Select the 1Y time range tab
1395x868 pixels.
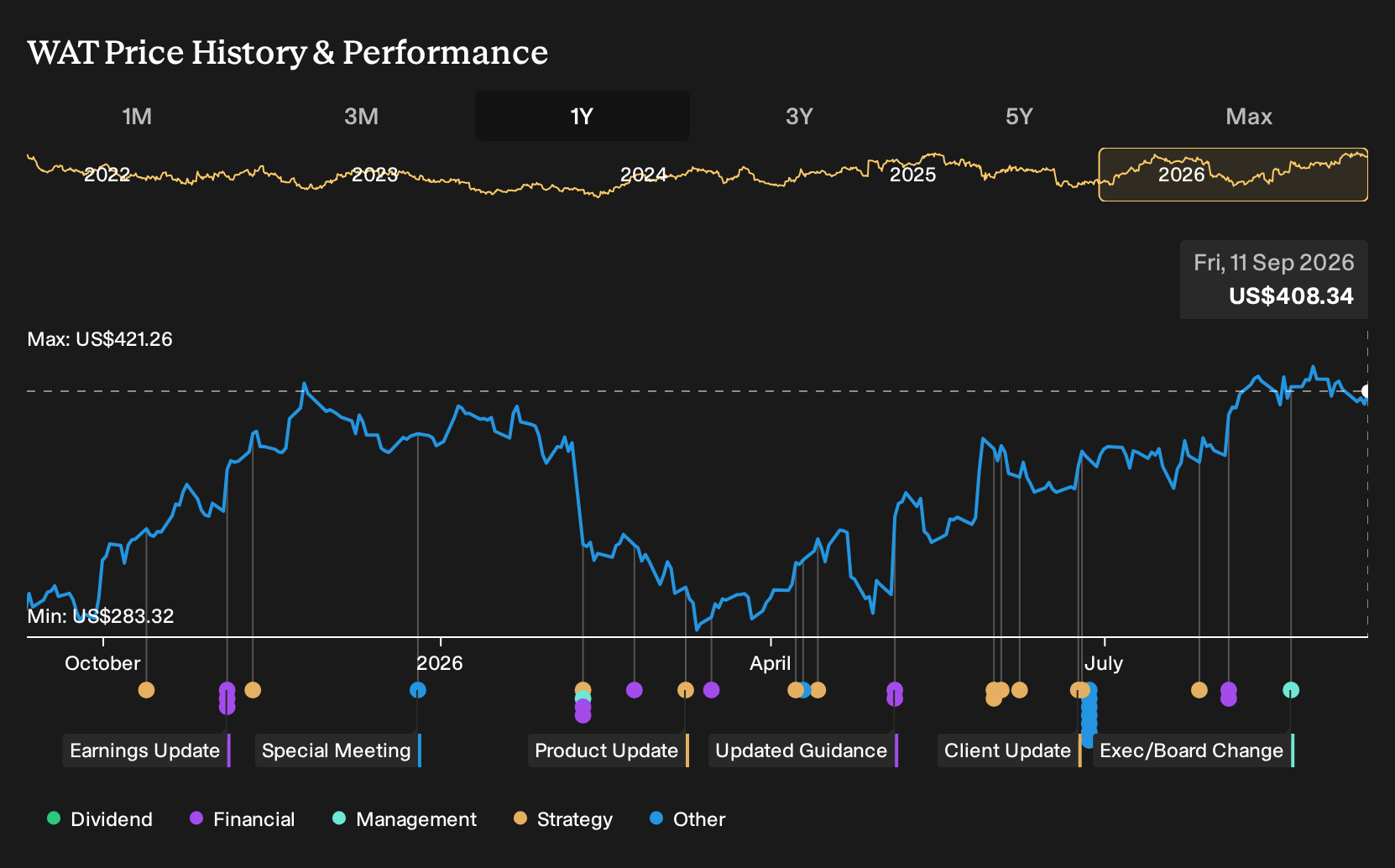pyautogui.click(x=582, y=116)
